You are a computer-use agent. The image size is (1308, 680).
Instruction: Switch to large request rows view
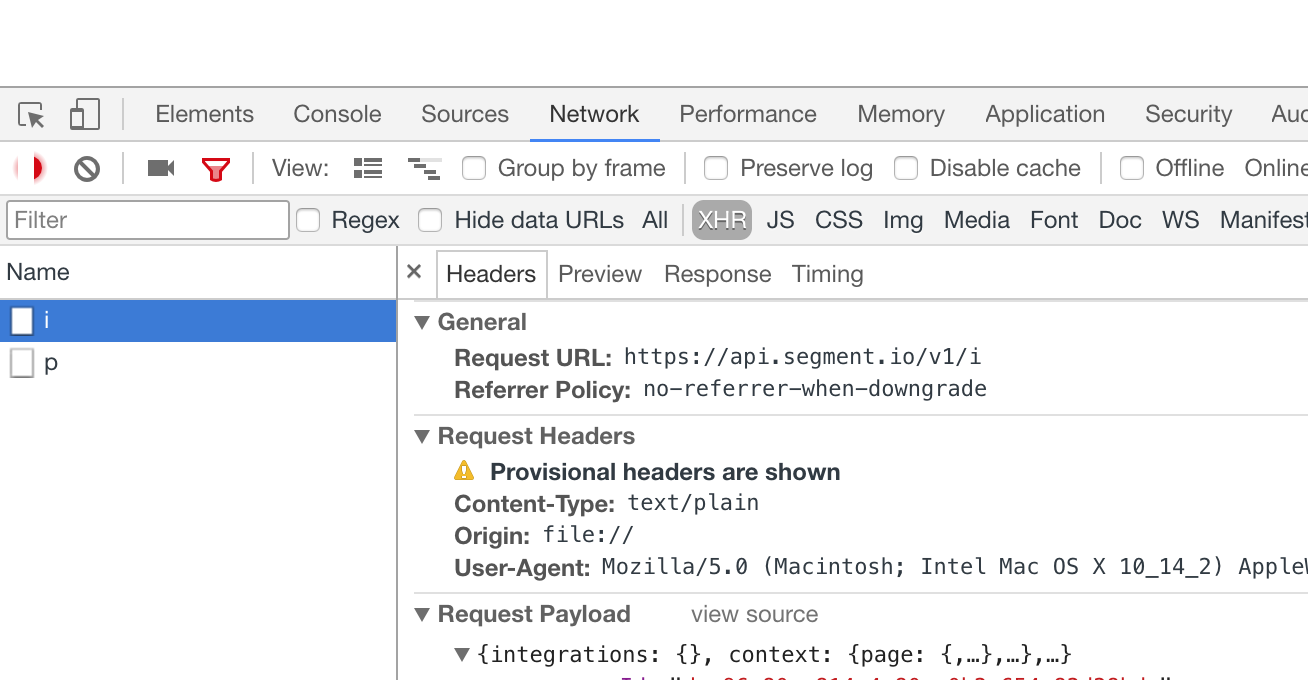(x=368, y=168)
